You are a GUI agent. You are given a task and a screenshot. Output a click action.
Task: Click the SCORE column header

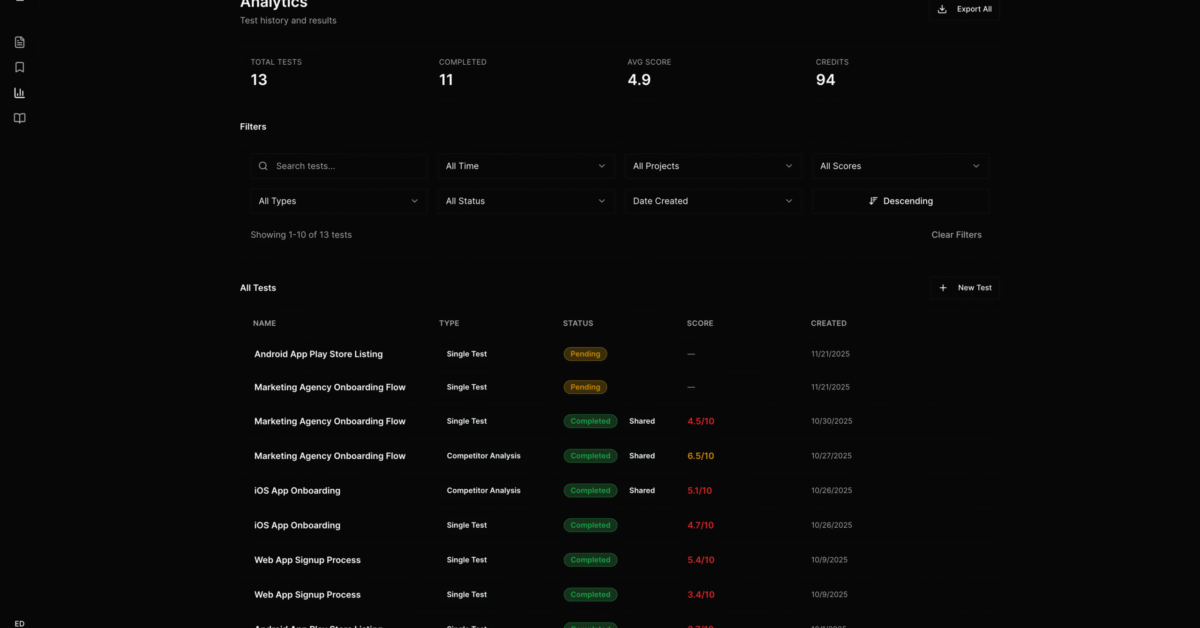(x=700, y=323)
